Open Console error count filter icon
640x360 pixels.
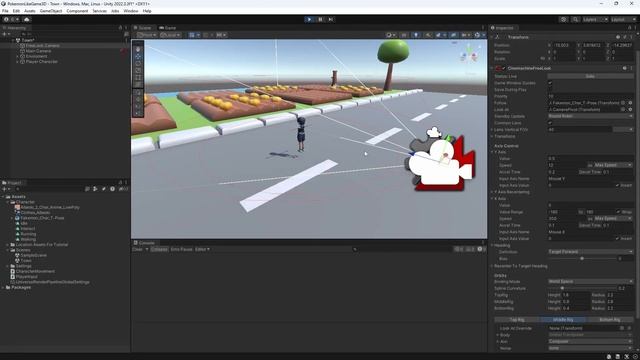(x=480, y=249)
